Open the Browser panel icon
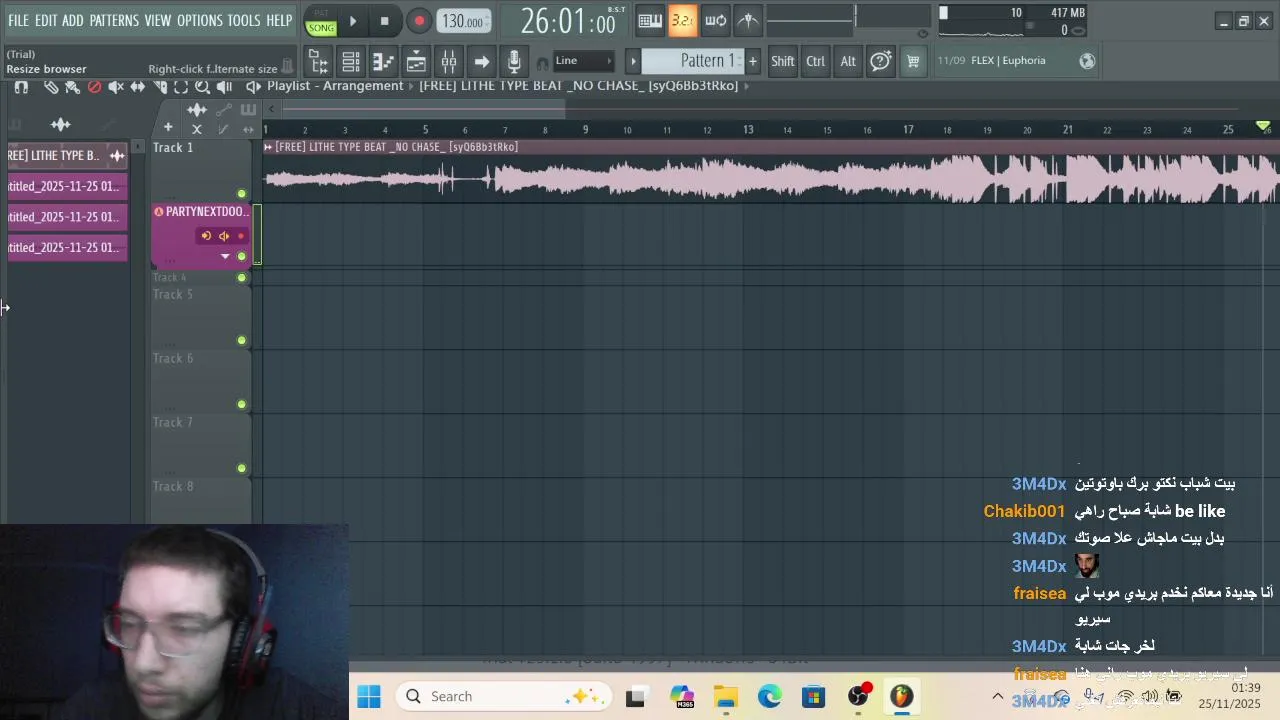Viewport: 1280px width, 720px height. point(318,62)
